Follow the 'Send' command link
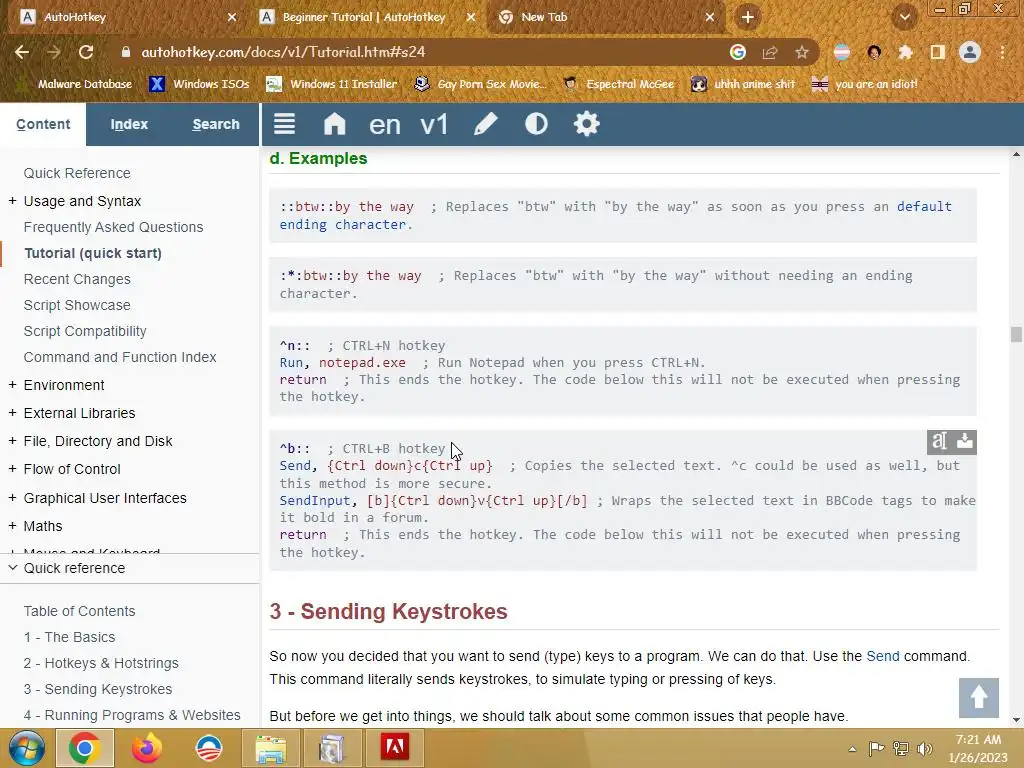This screenshot has width=1024, height=768. click(882, 656)
